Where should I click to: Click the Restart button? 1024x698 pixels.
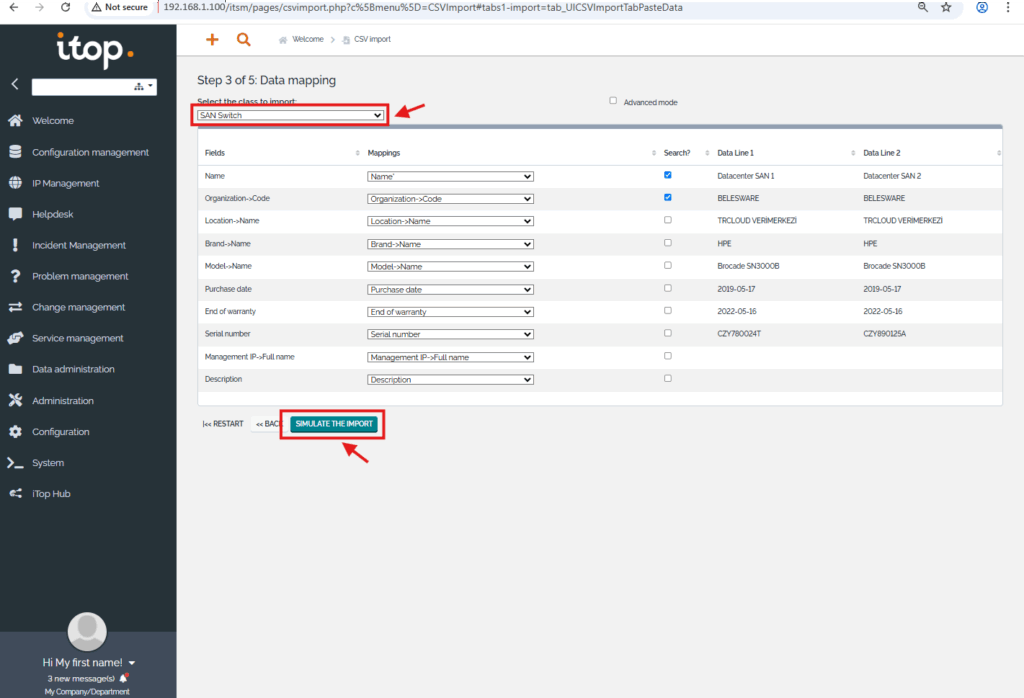[223, 424]
